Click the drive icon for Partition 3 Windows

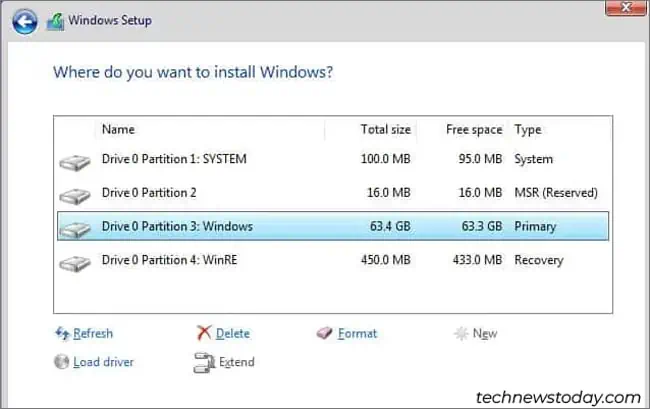[x=75, y=229]
